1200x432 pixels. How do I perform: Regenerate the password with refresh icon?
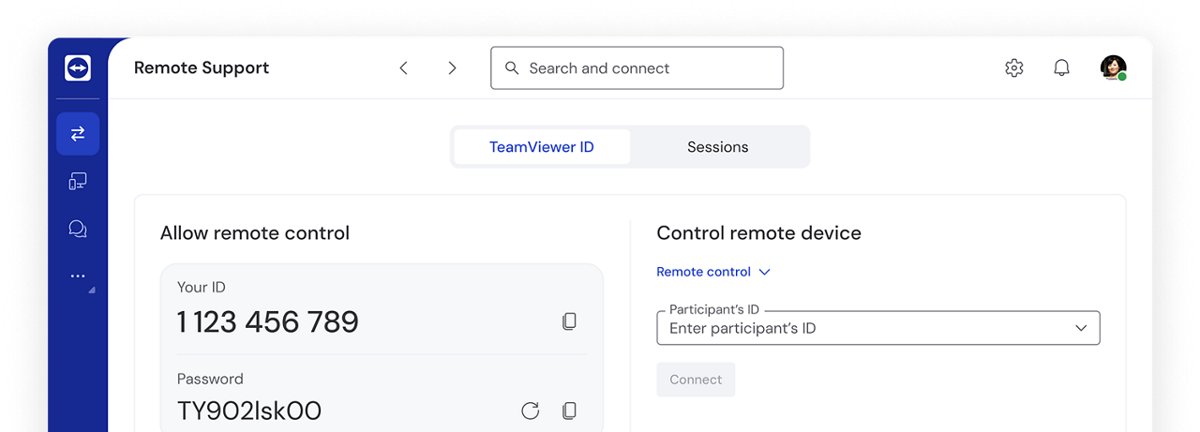(x=530, y=411)
